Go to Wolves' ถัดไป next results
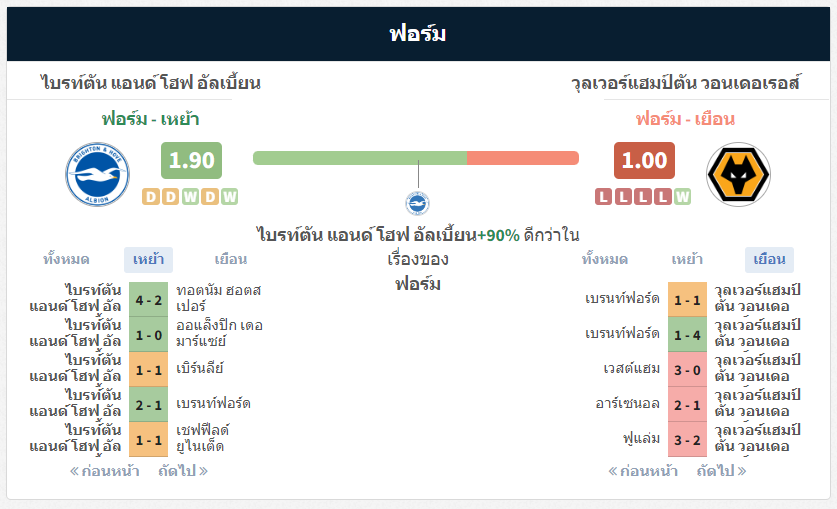837x509 pixels. pos(722,471)
